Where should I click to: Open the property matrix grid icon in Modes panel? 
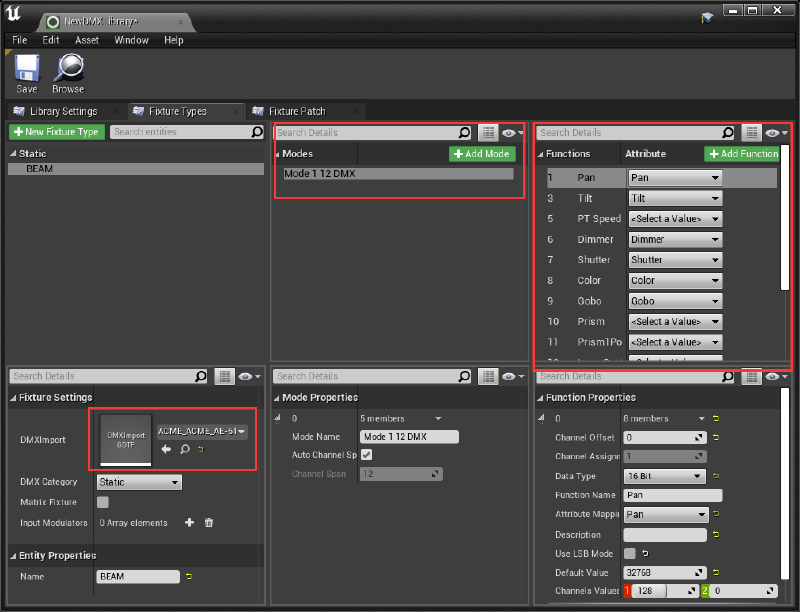point(488,132)
